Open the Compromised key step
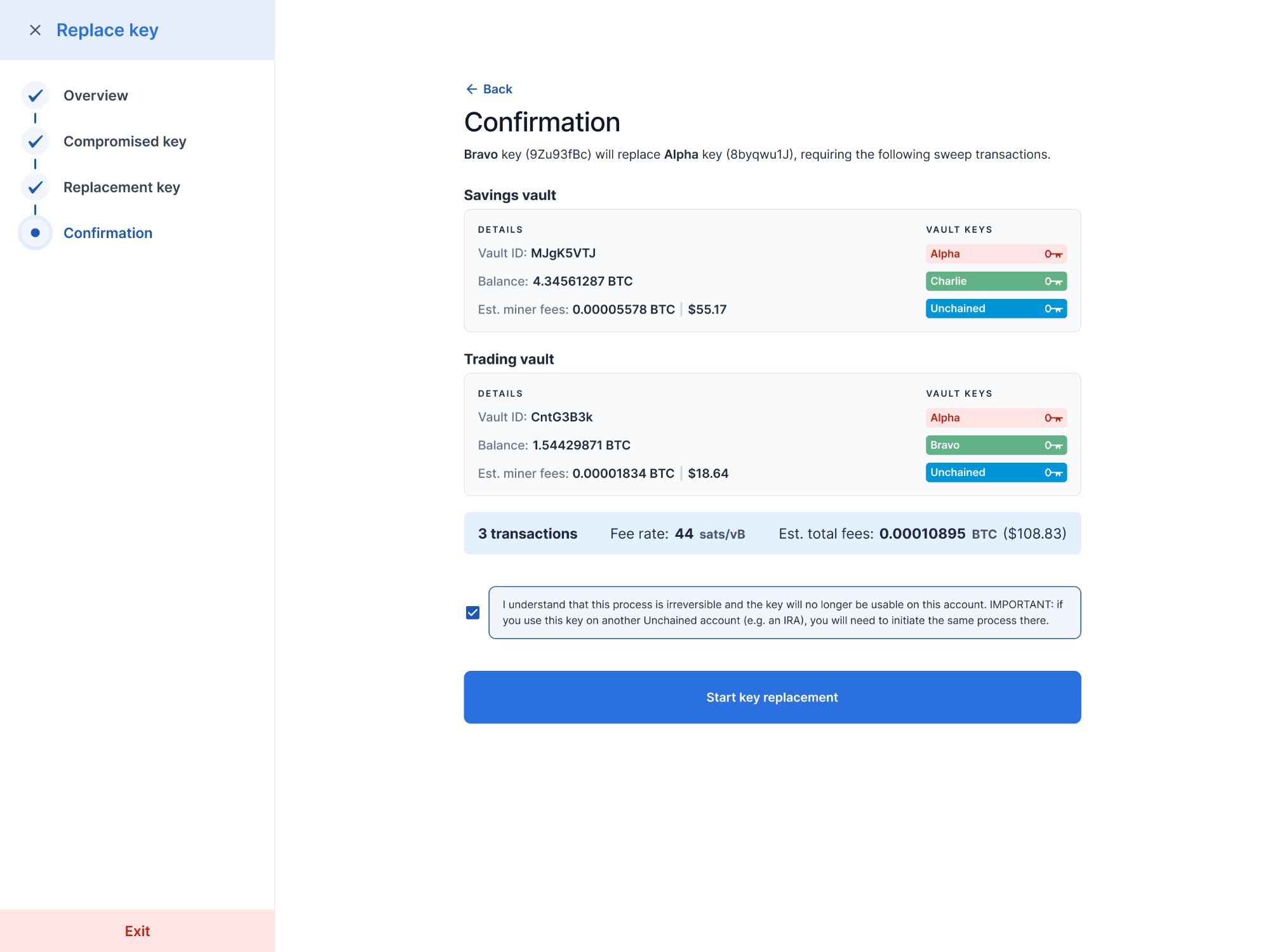 click(x=124, y=141)
